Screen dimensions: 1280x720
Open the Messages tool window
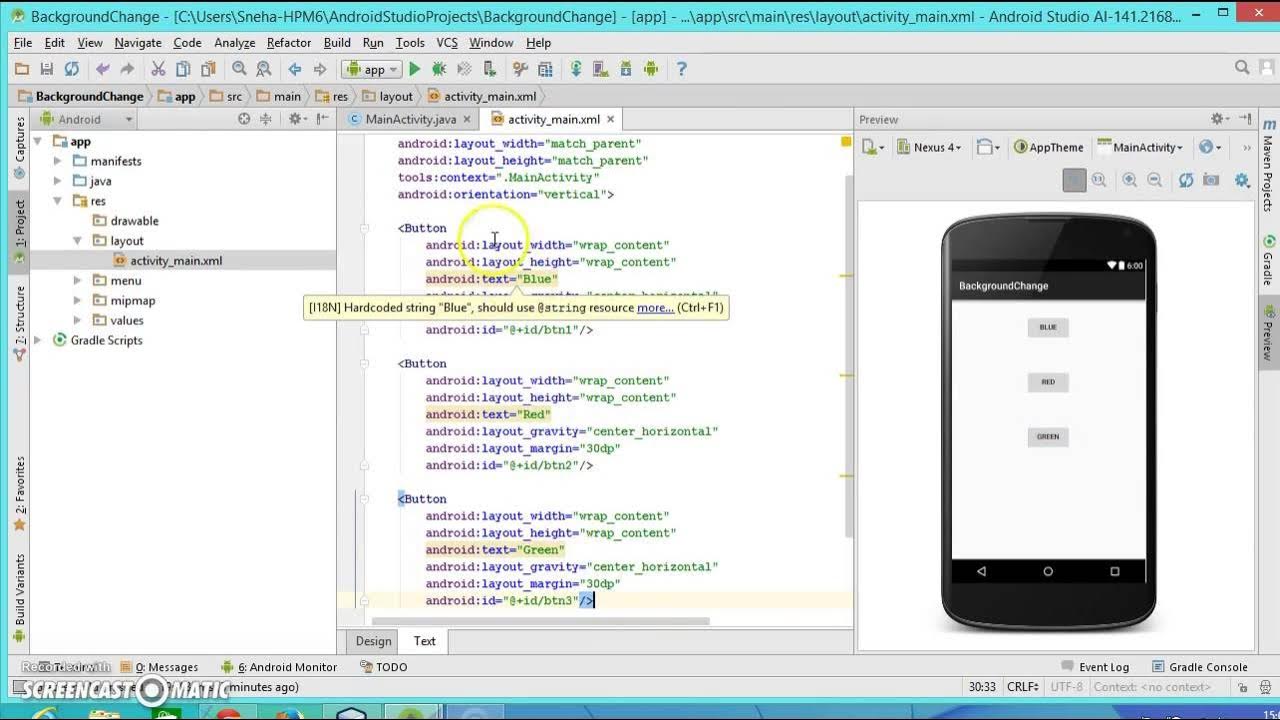click(x=159, y=667)
